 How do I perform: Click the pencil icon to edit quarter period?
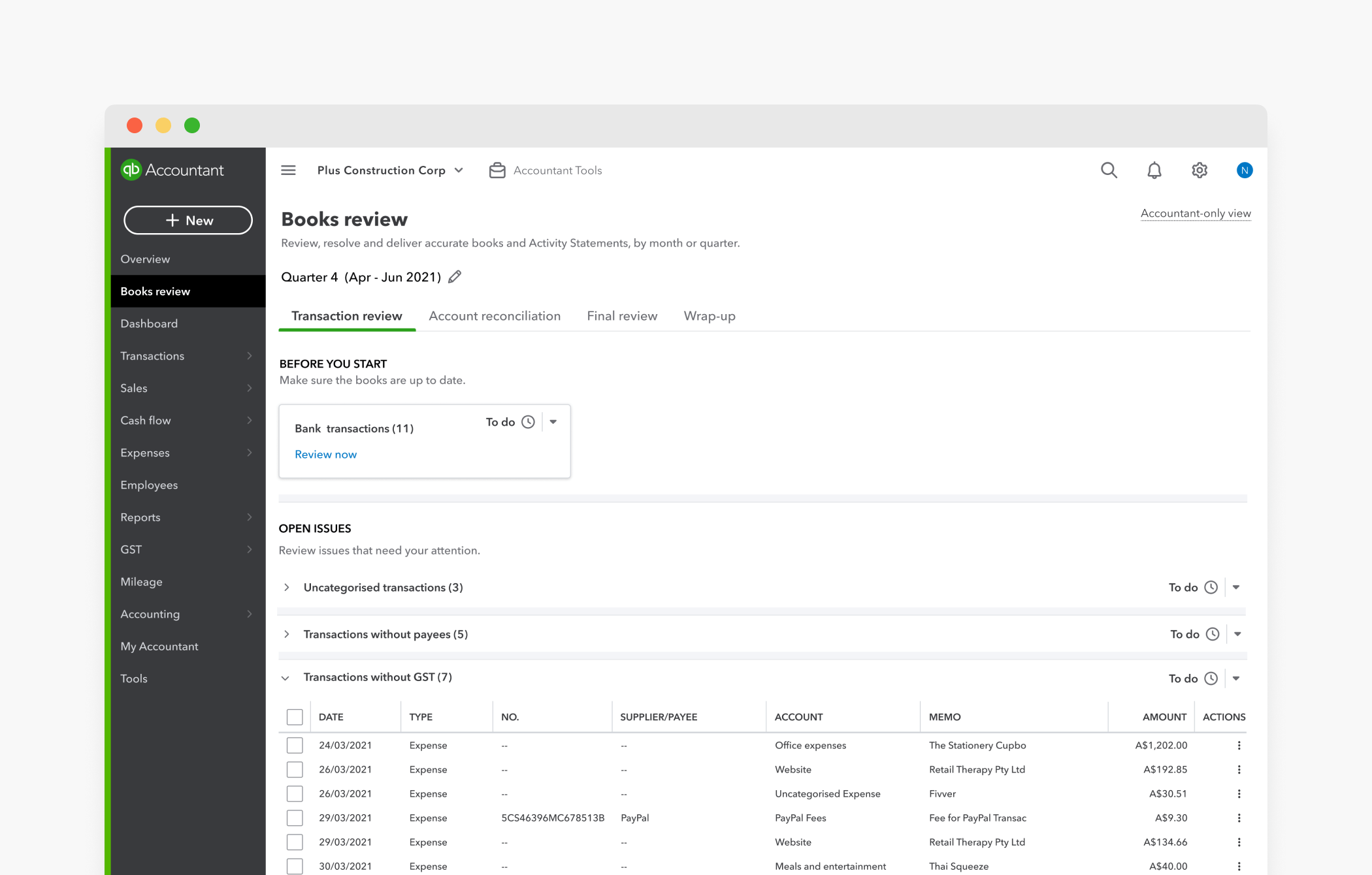[455, 277]
